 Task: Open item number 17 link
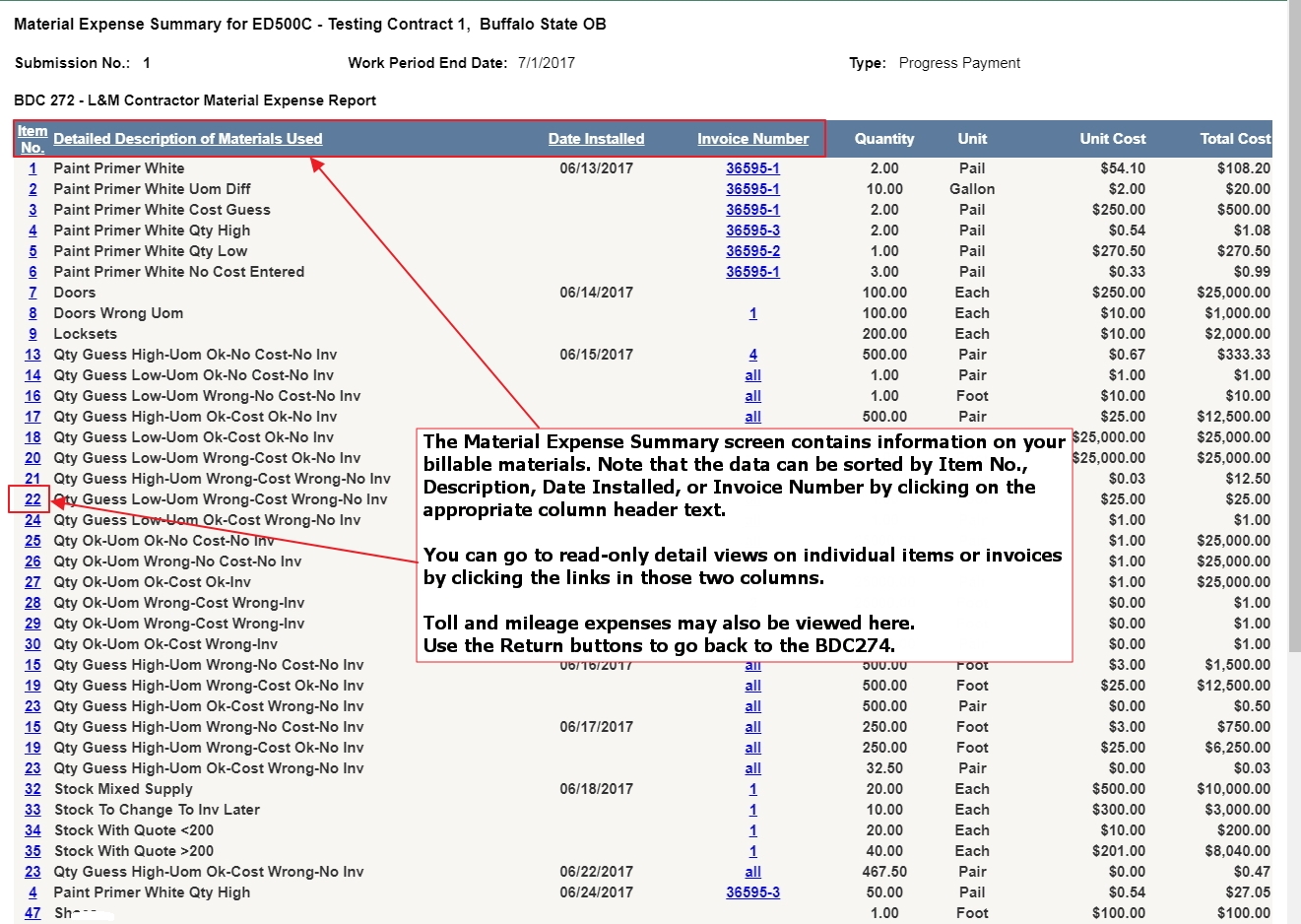(33, 417)
